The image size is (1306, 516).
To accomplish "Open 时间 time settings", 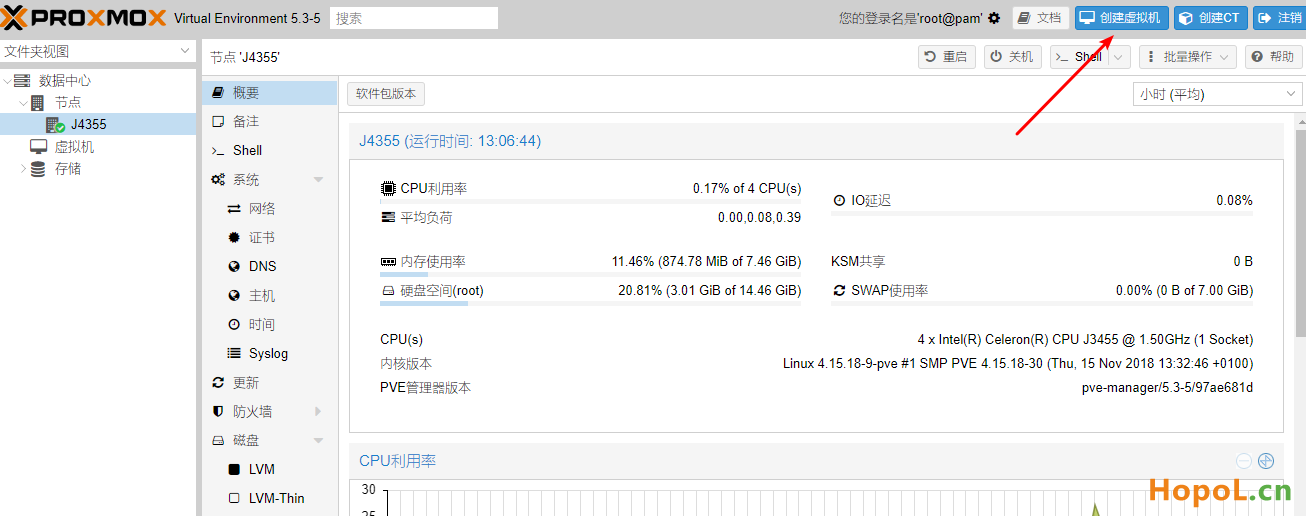I will [x=269, y=325].
